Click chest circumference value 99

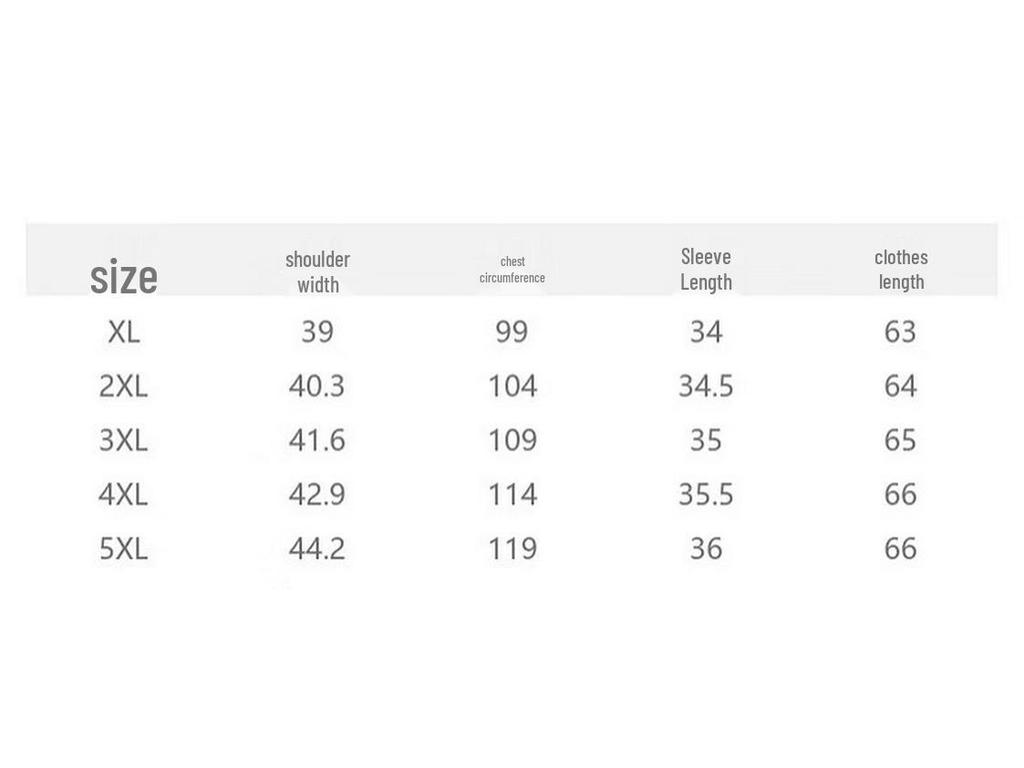pos(511,332)
